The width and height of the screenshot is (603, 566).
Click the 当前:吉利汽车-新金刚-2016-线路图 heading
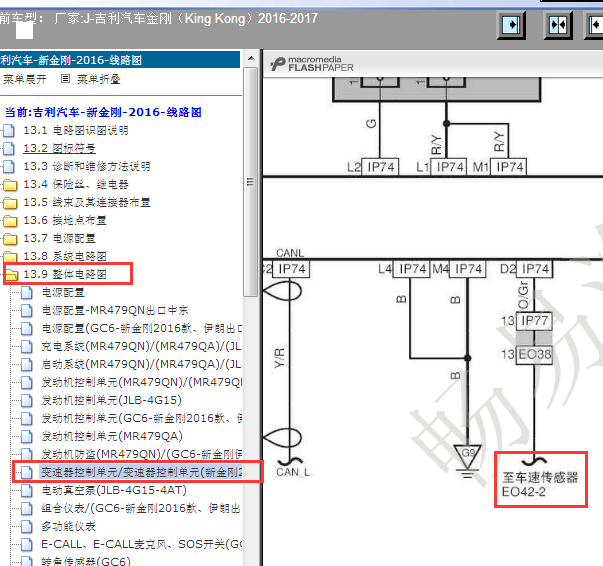103,112
